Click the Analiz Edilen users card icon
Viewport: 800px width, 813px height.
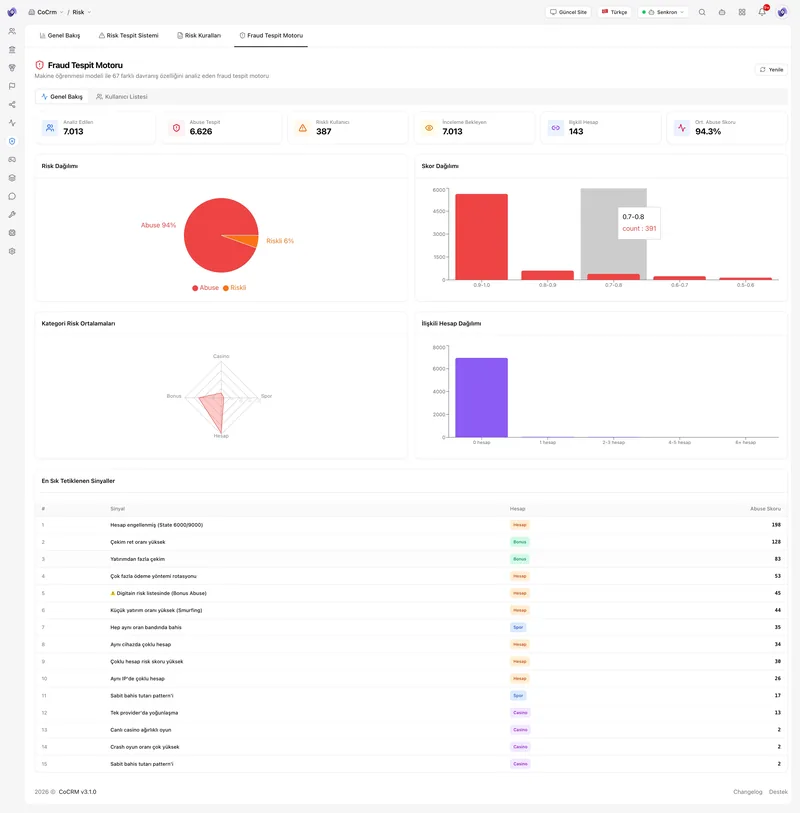[x=50, y=128]
